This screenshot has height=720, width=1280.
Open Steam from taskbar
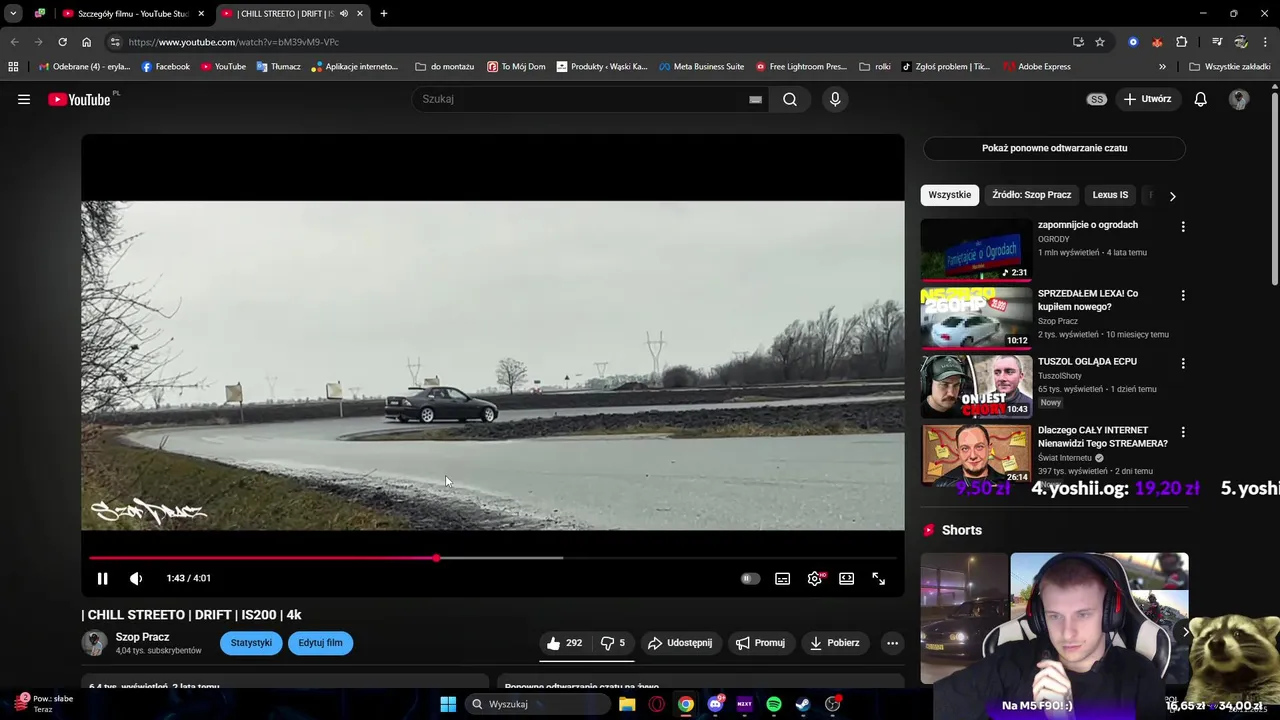click(x=803, y=704)
